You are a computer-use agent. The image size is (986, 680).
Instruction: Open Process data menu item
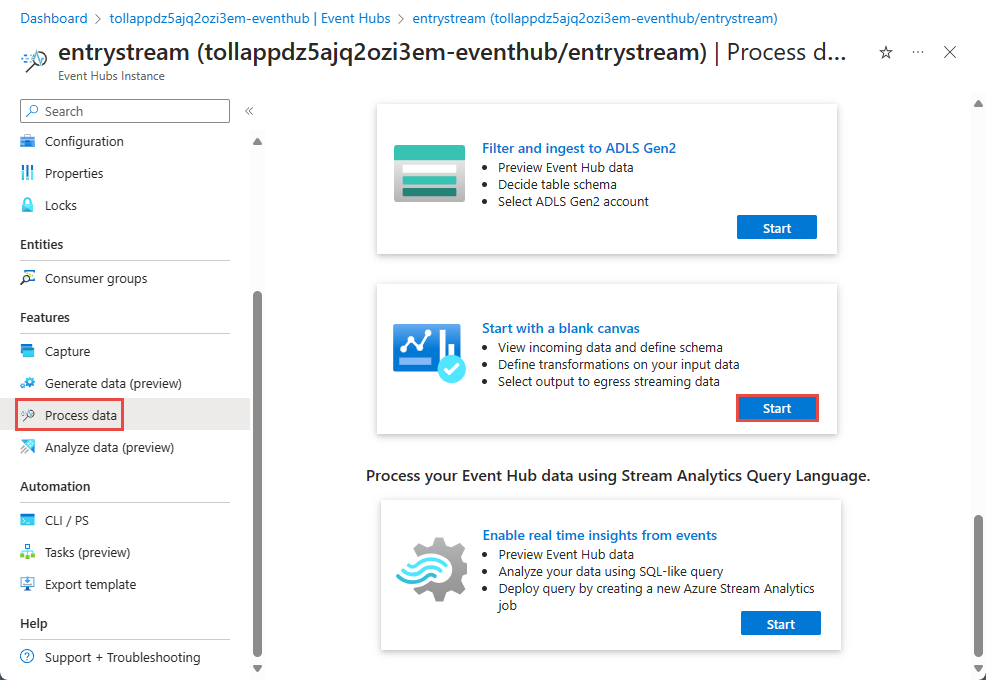[81, 415]
